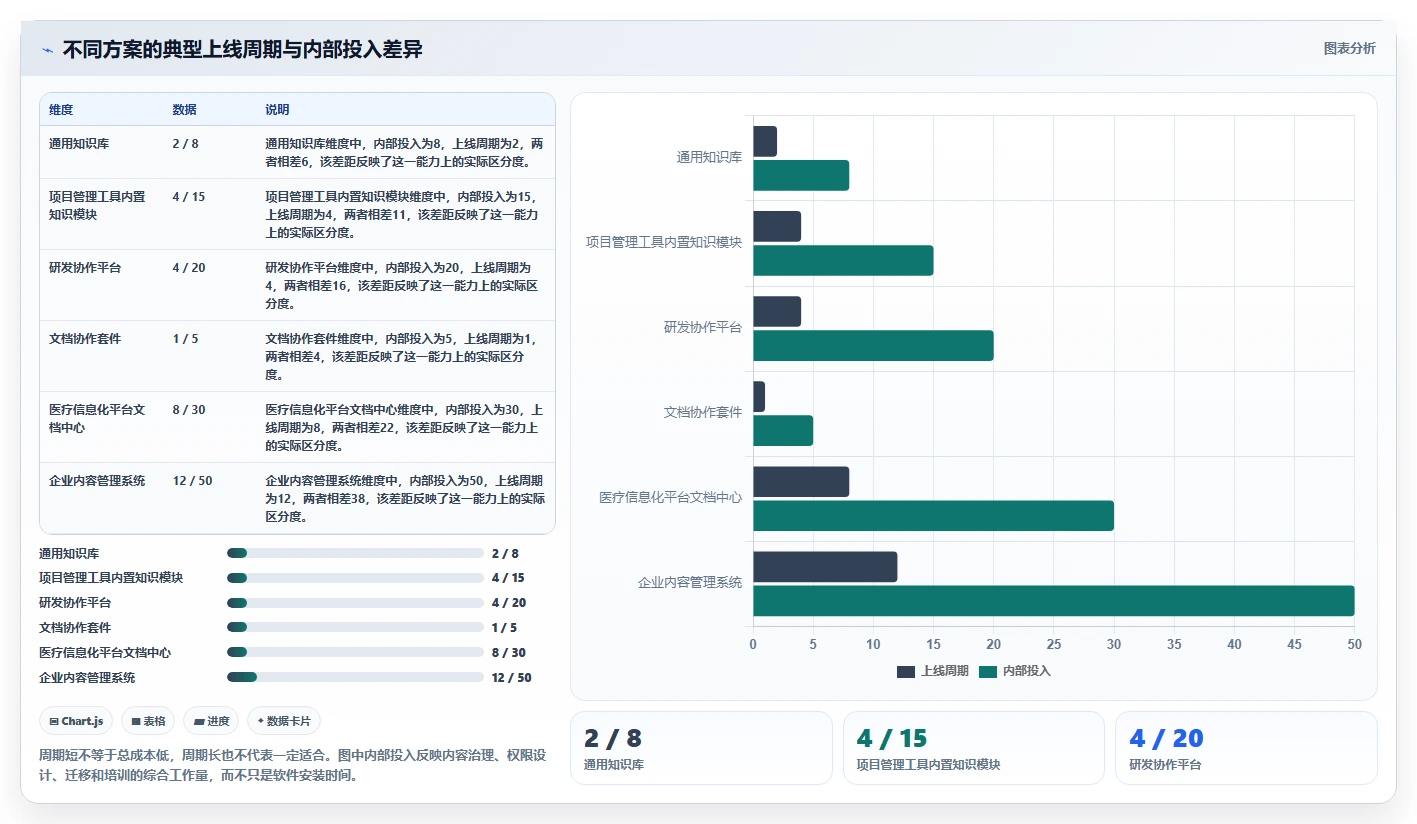
Task: Click the 上线周期 bar for 研发协作平台
Action: point(777,311)
